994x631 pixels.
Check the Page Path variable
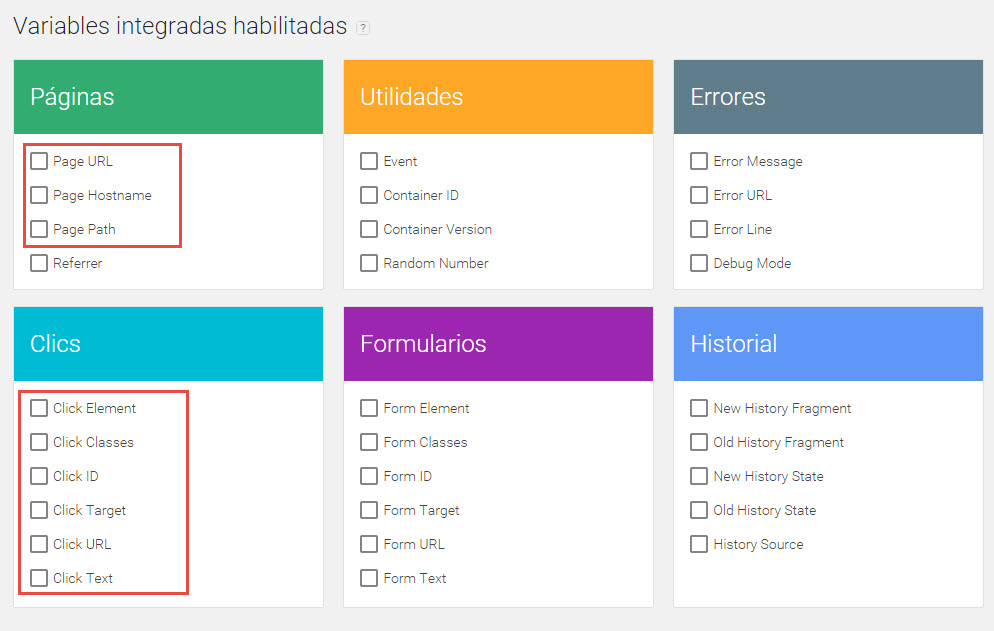(39, 229)
